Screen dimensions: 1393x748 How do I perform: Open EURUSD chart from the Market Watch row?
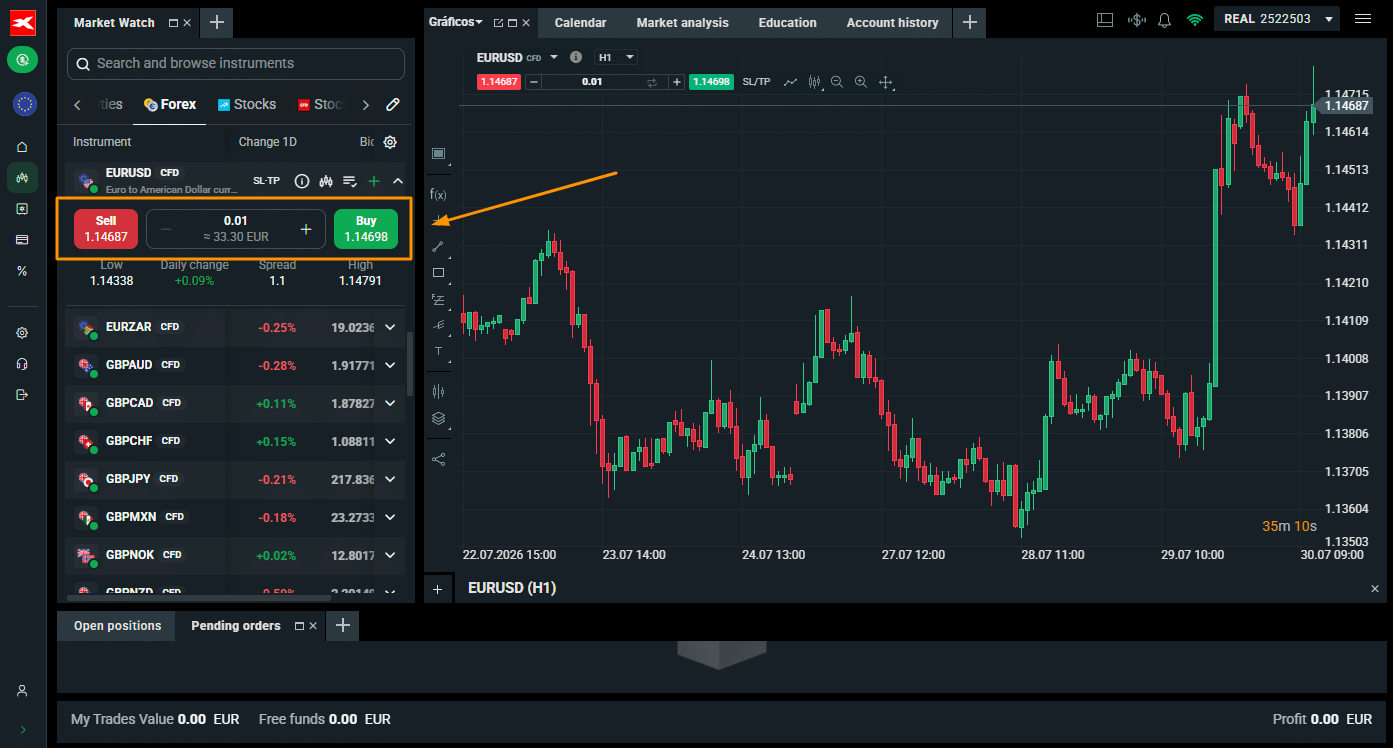tap(325, 181)
